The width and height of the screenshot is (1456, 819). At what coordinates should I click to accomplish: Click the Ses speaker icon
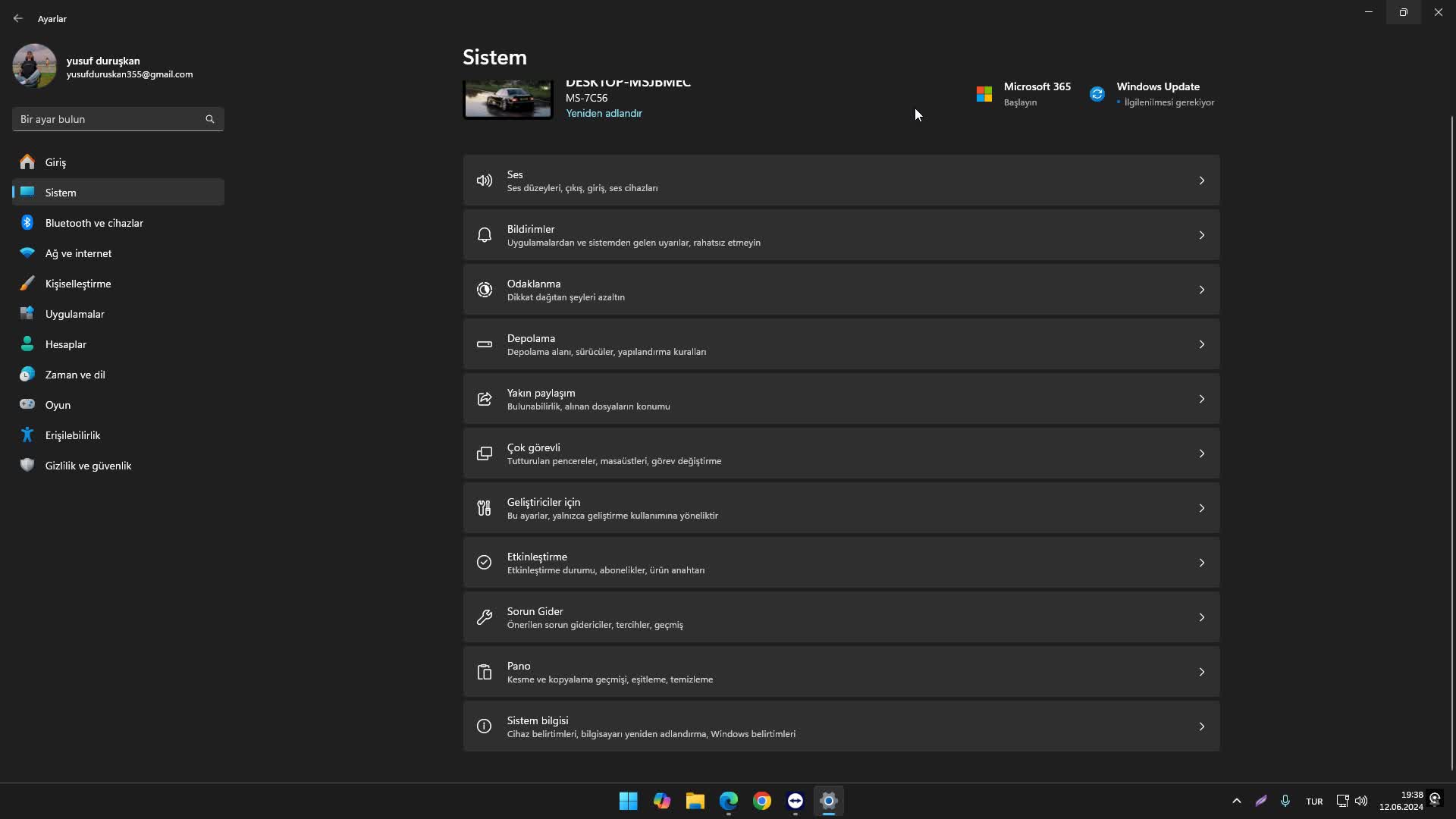485,180
